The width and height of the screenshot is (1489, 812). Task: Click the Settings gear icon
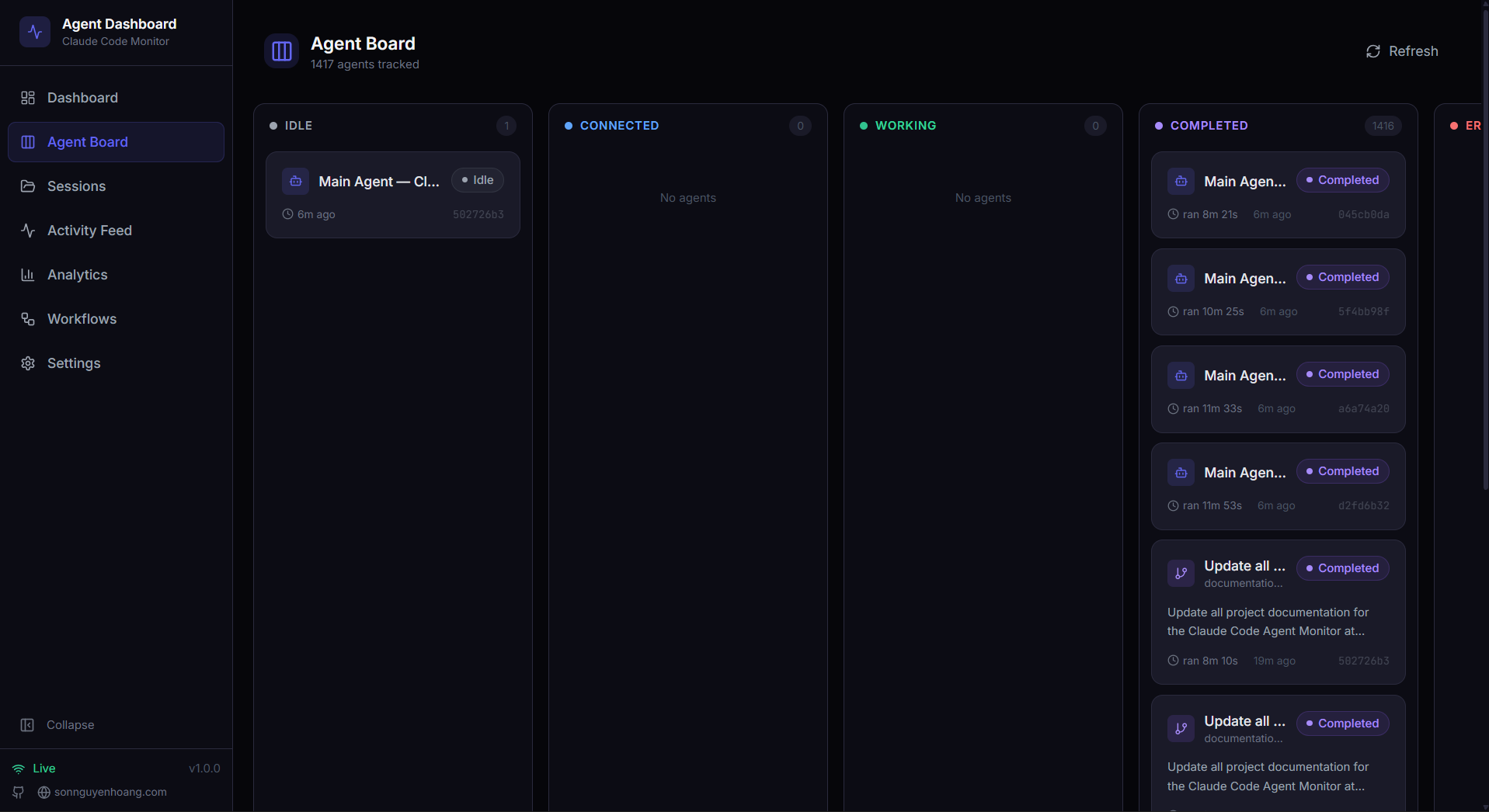tap(28, 363)
